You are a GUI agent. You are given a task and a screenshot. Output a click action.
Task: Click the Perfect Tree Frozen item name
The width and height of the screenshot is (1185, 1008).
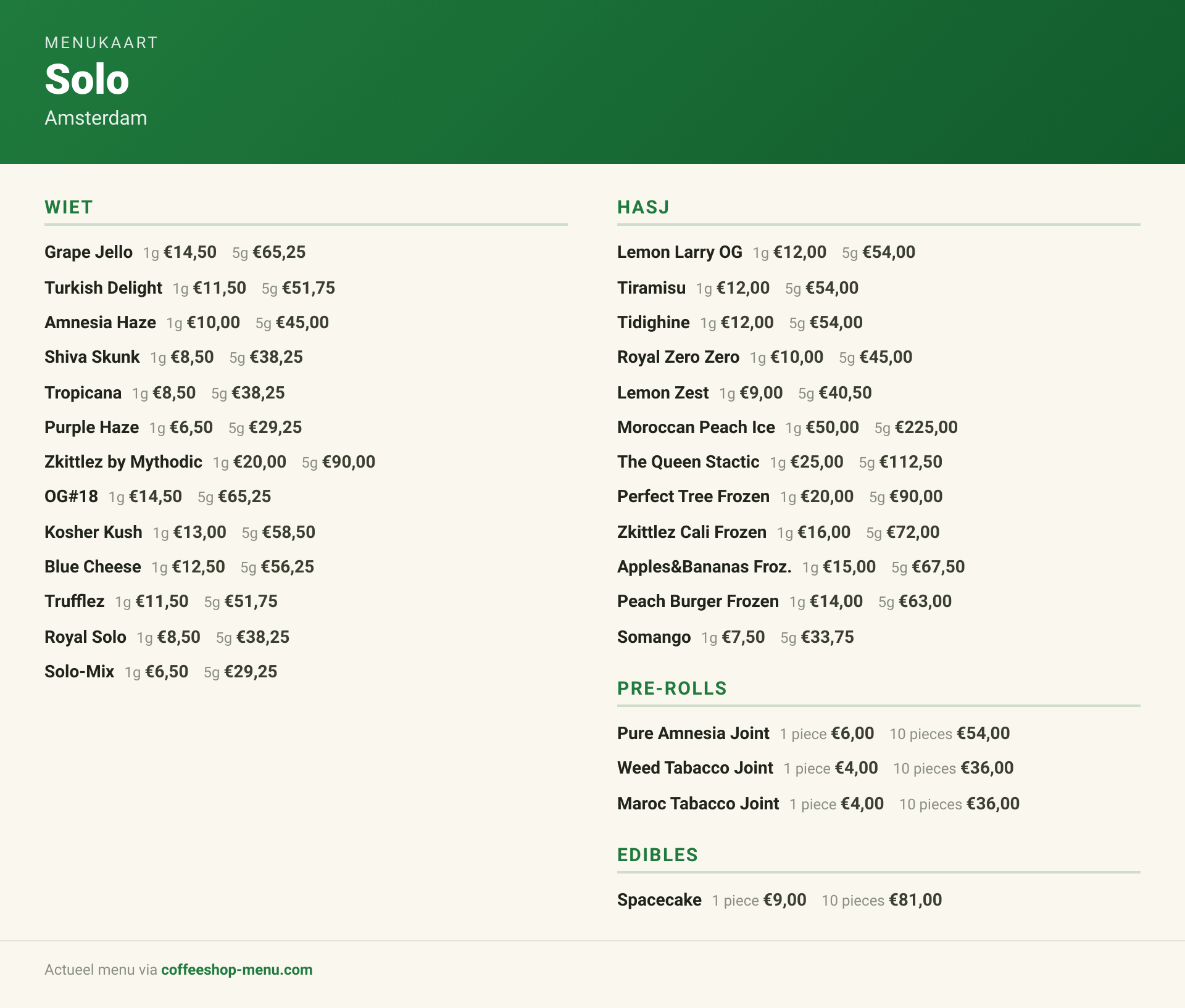coord(693,497)
